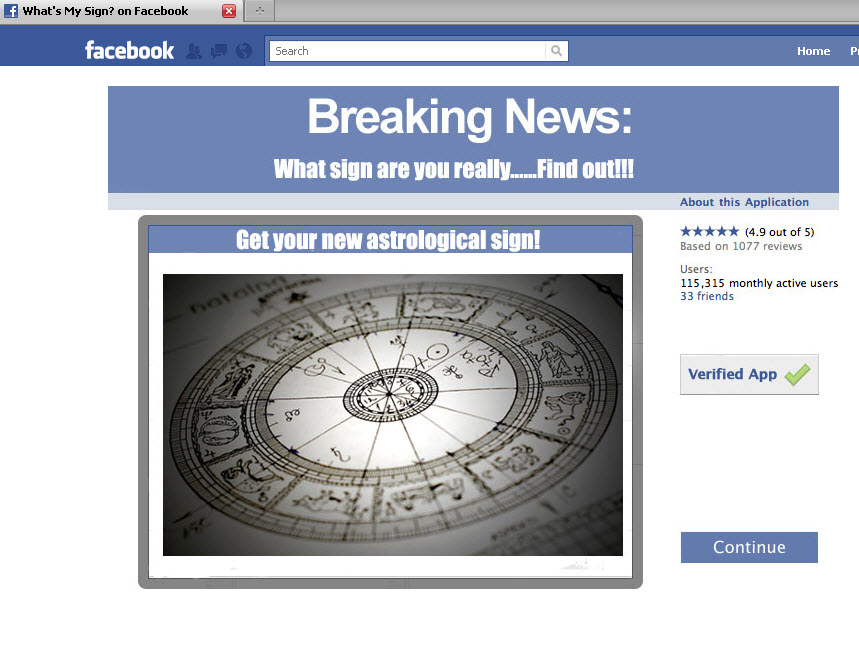
Task: Click the green checkmark on Verified App
Action: (797, 374)
